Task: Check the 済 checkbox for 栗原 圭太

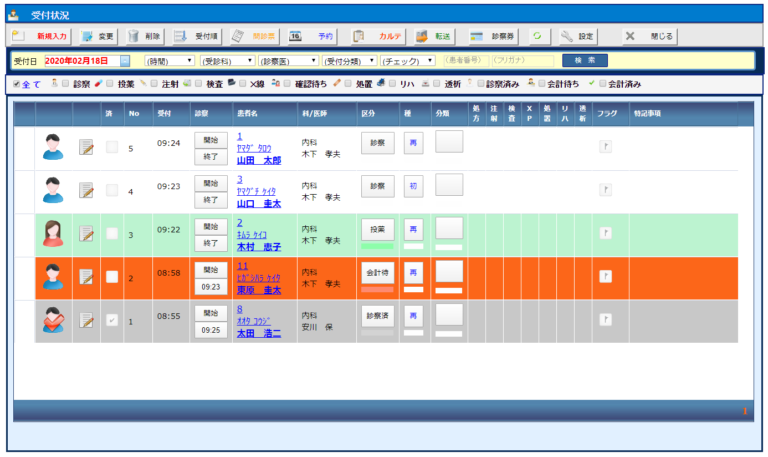Action: click(x=112, y=277)
